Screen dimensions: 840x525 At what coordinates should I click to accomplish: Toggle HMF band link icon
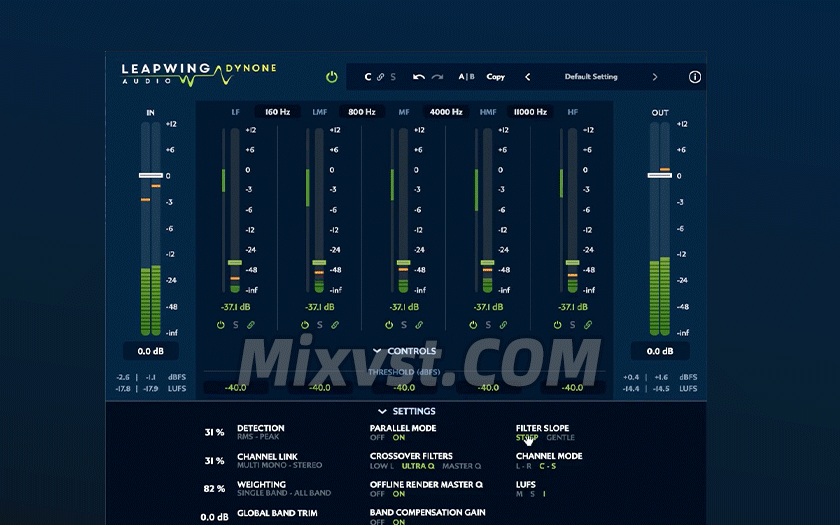(503, 325)
